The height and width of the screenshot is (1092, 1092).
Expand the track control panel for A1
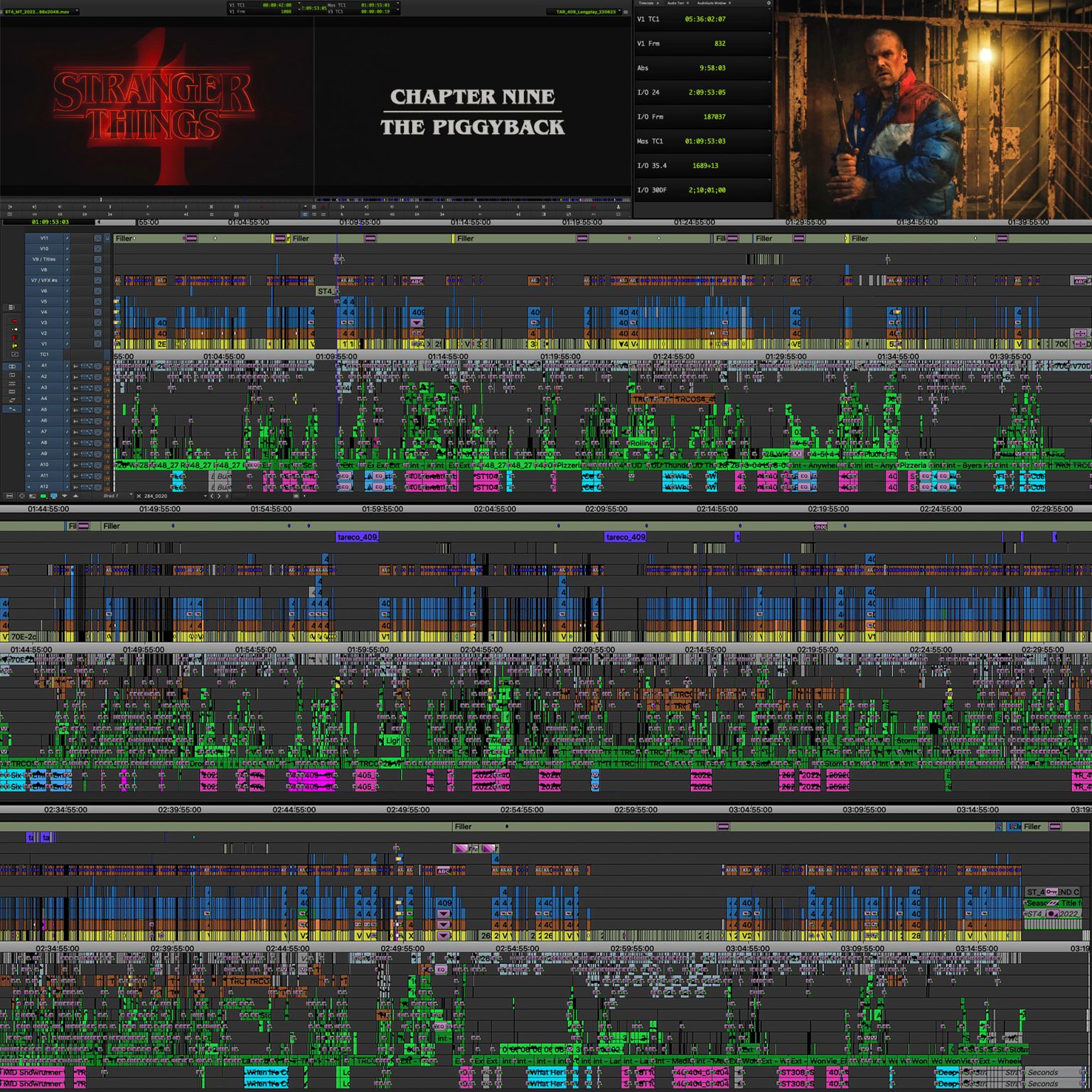pos(29,365)
